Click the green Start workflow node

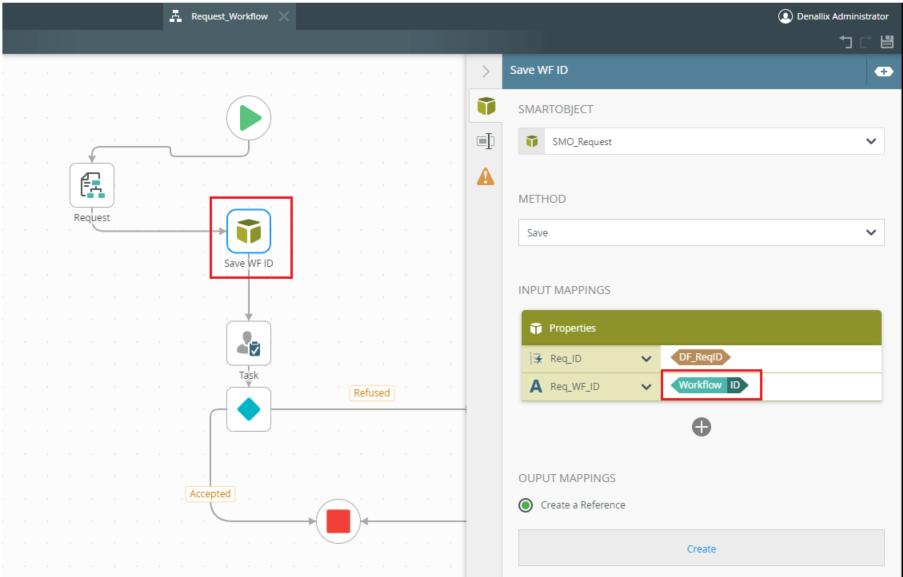[x=248, y=118]
